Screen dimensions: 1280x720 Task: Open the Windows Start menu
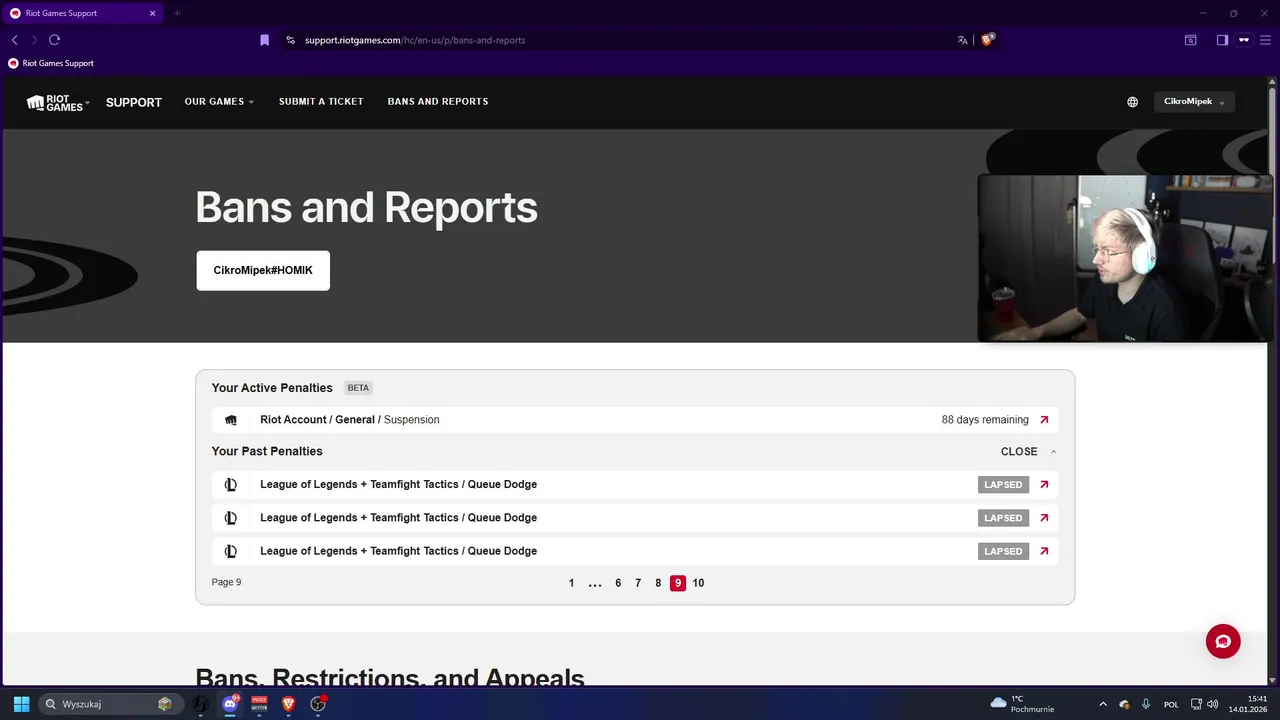(21, 704)
